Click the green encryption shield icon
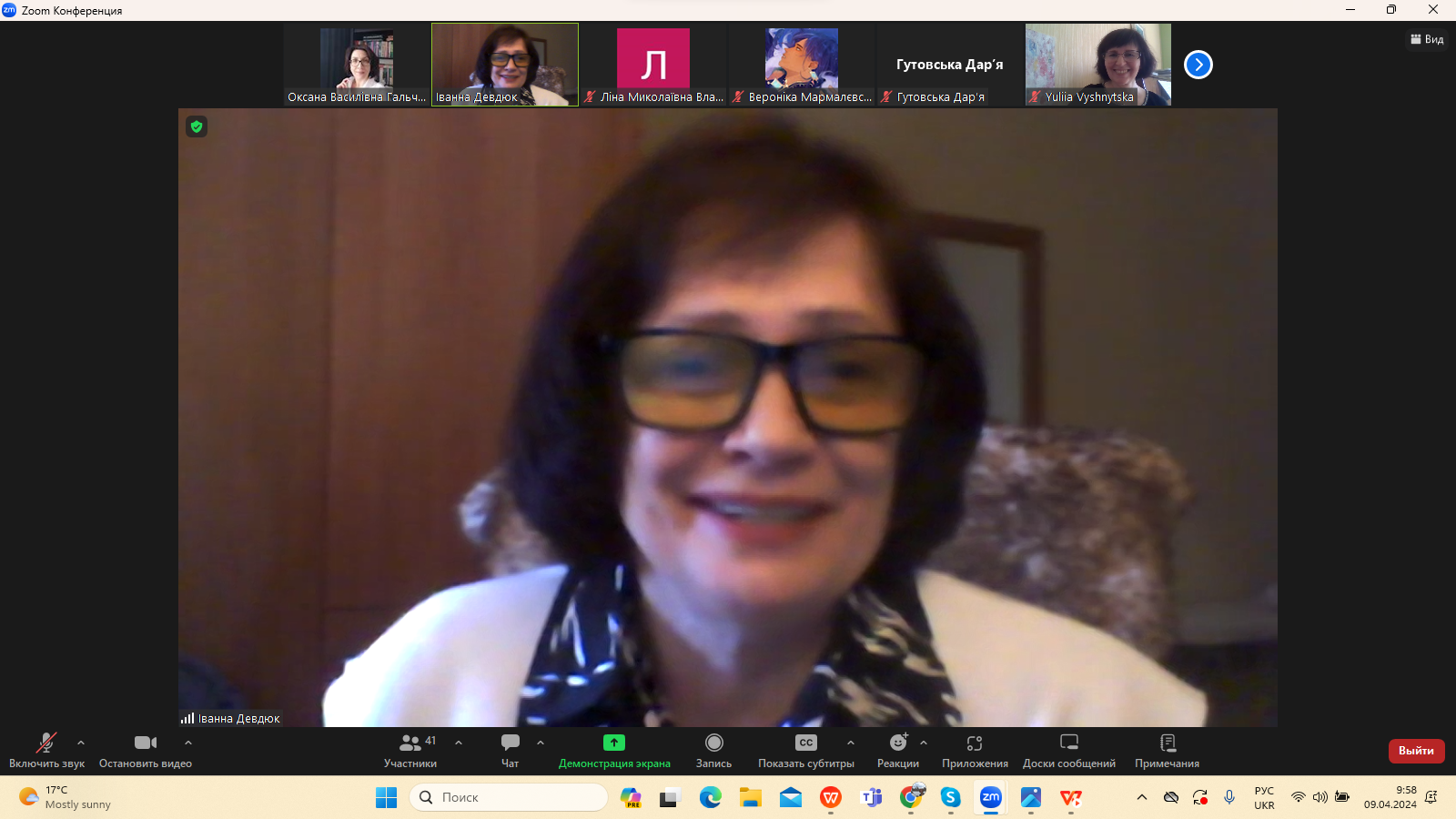 tap(197, 126)
